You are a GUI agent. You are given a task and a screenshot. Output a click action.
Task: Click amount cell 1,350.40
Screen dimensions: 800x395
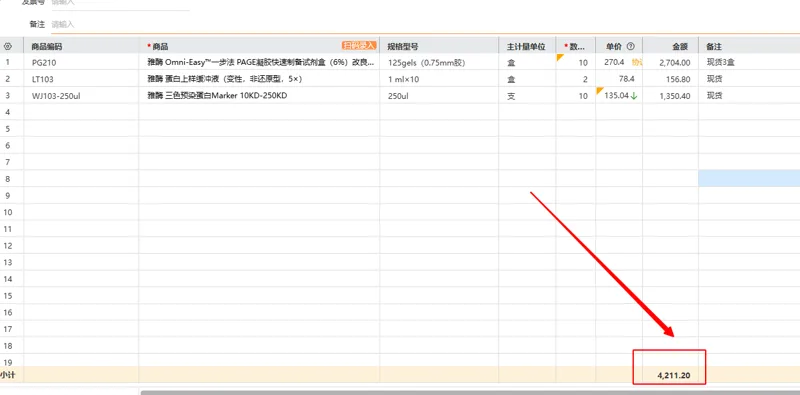670,95
